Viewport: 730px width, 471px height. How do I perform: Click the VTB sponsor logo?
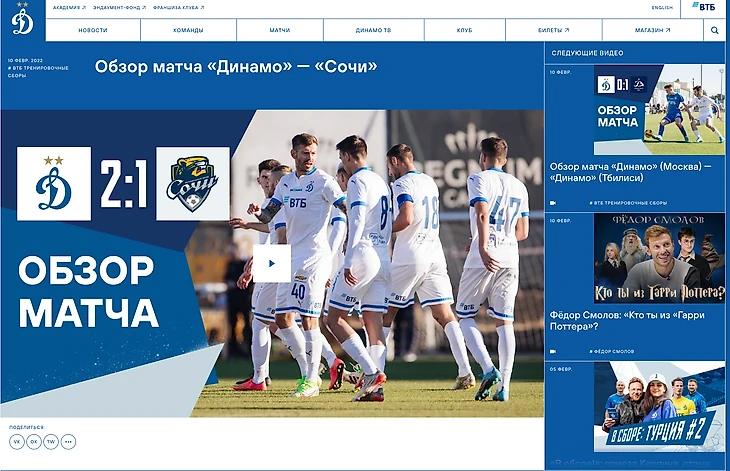pyautogui.click(x=703, y=7)
